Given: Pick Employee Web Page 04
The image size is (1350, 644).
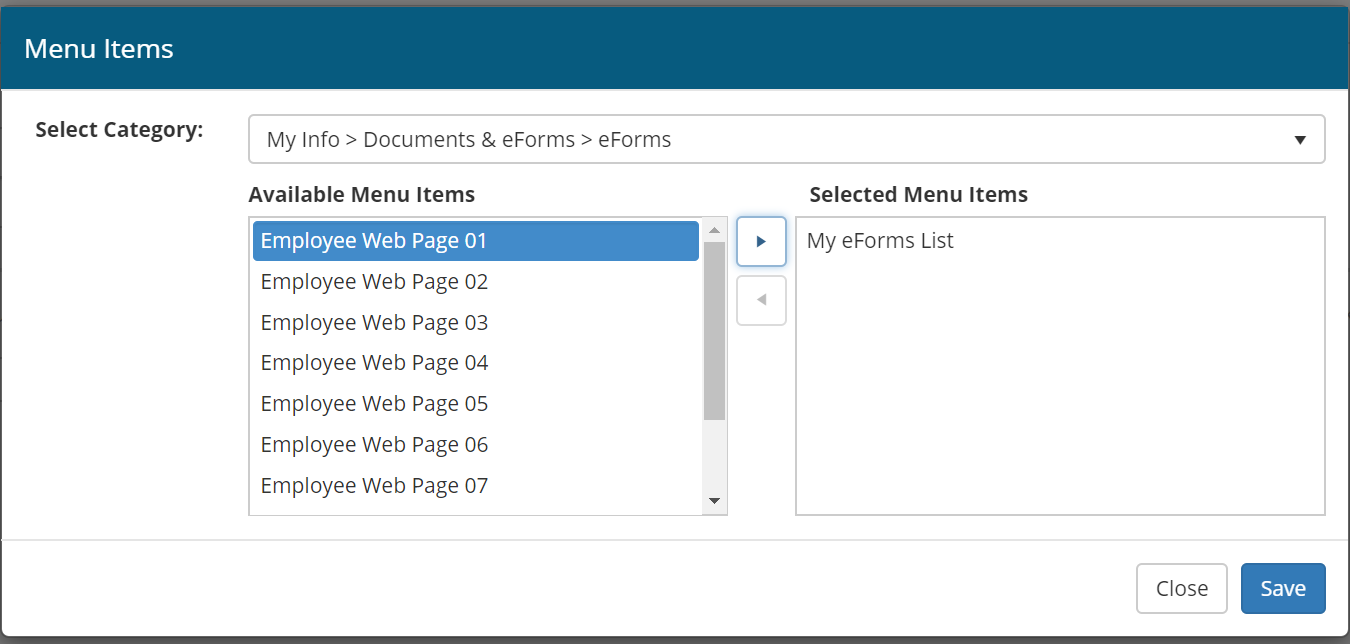Looking at the screenshot, I should pos(375,363).
